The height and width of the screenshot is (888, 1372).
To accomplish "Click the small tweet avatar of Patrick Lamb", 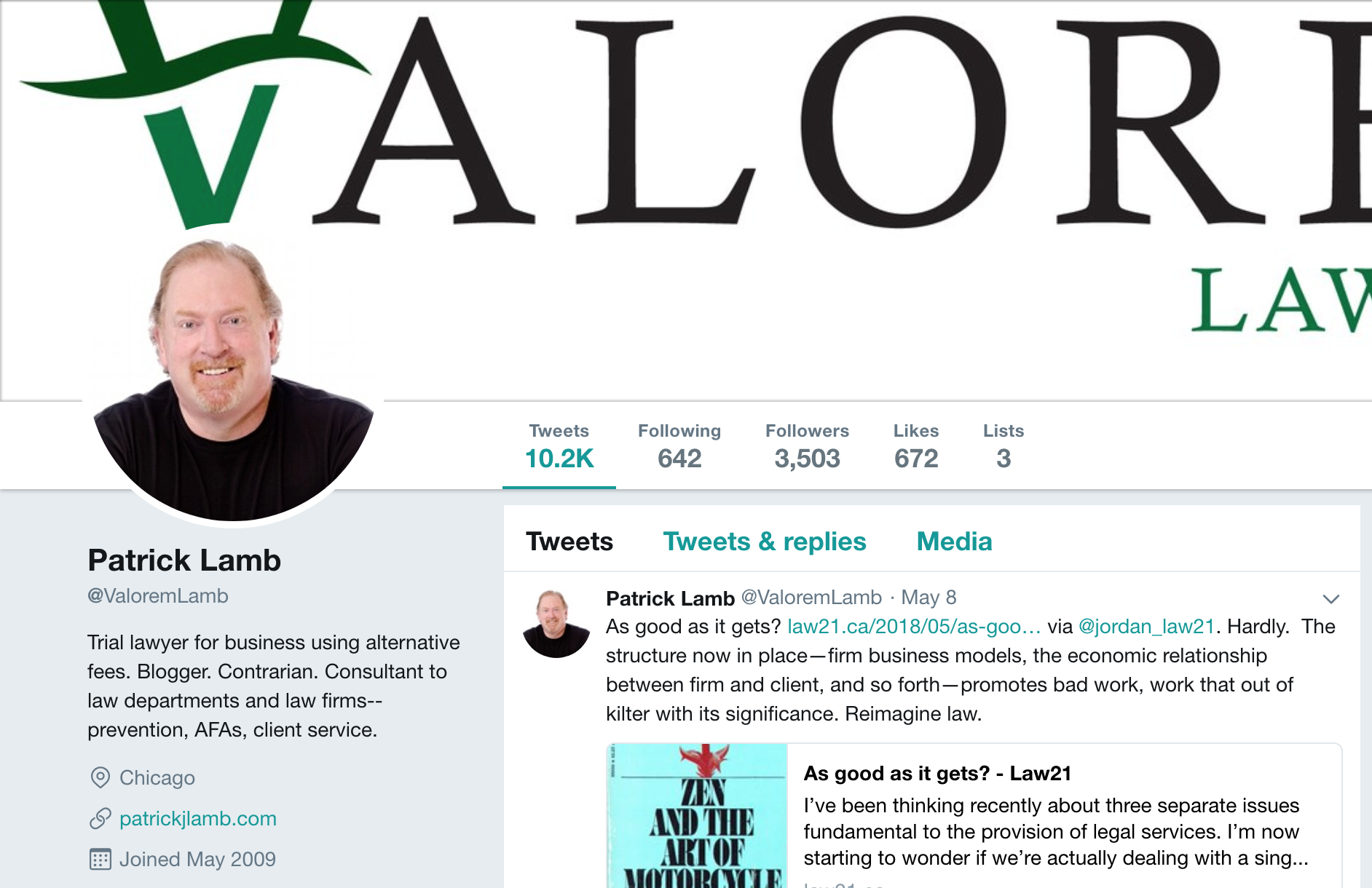I will point(556,625).
